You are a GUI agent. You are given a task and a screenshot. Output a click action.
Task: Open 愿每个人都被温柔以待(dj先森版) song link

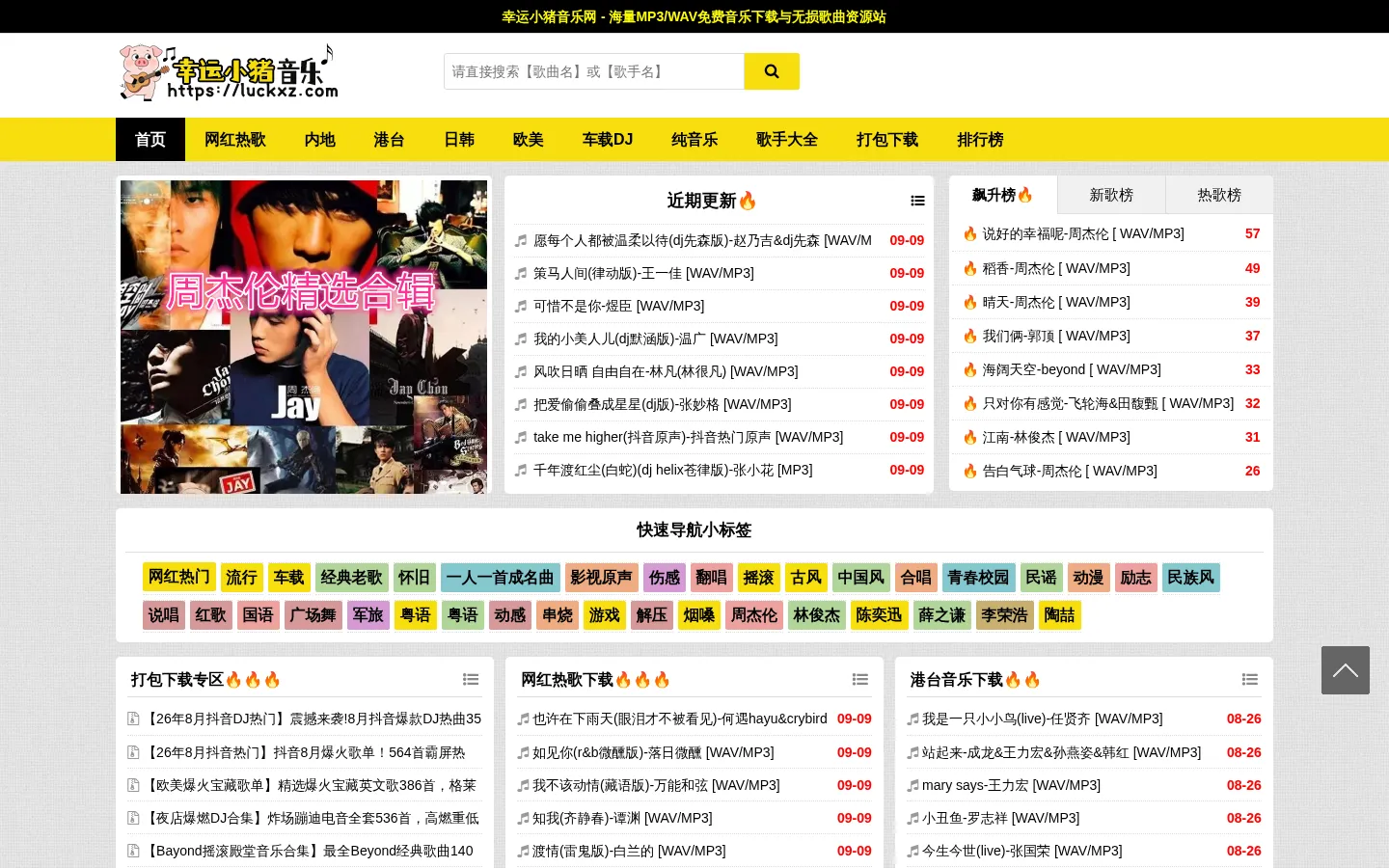pos(702,240)
